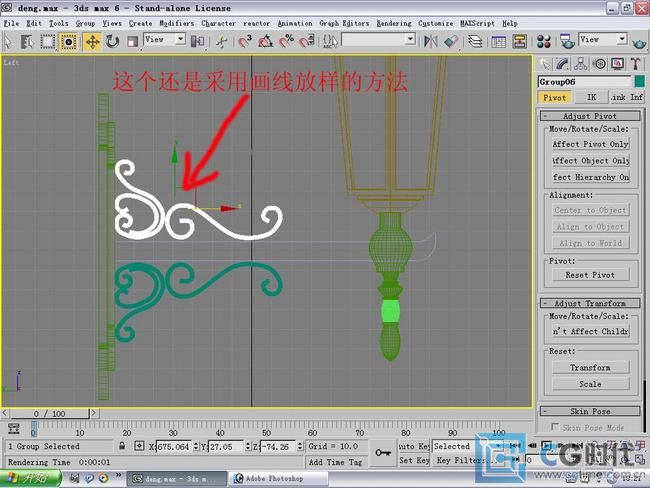Open the File menu
Screen dimensions: 650x488
pyautogui.click(x=11, y=23)
